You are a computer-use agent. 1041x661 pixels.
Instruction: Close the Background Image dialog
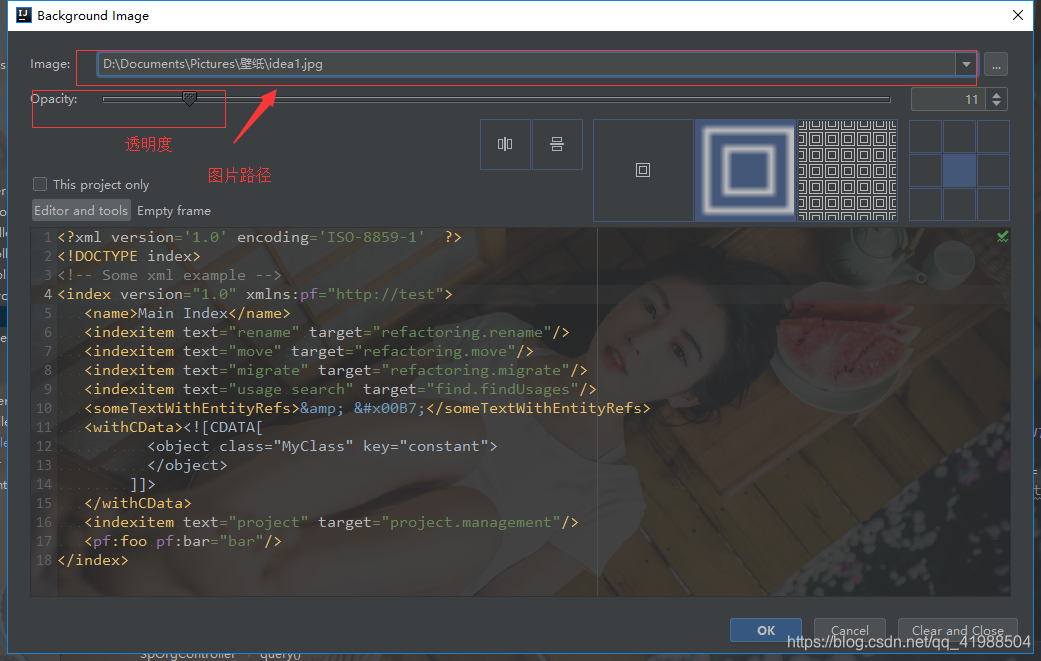(x=1018, y=15)
